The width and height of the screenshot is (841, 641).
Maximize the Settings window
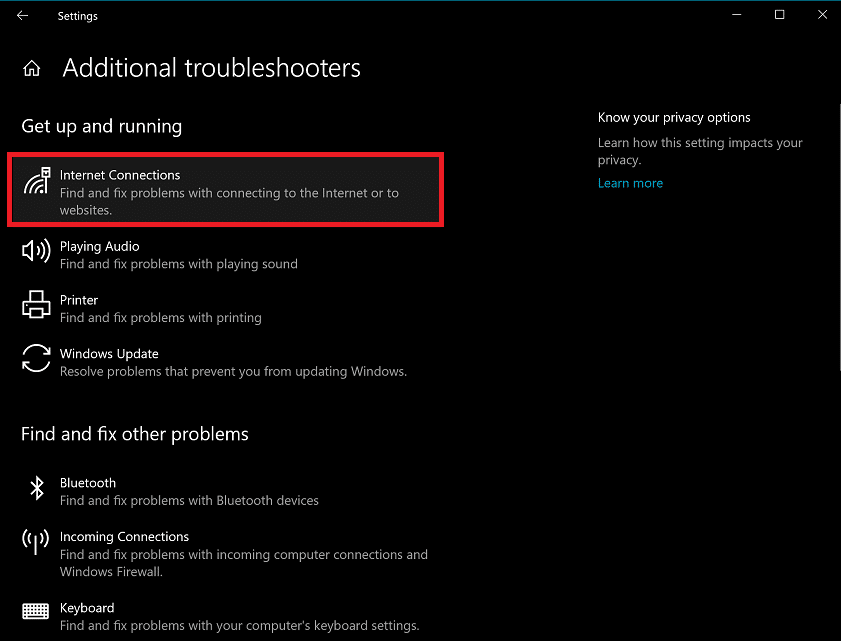click(779, 15)
